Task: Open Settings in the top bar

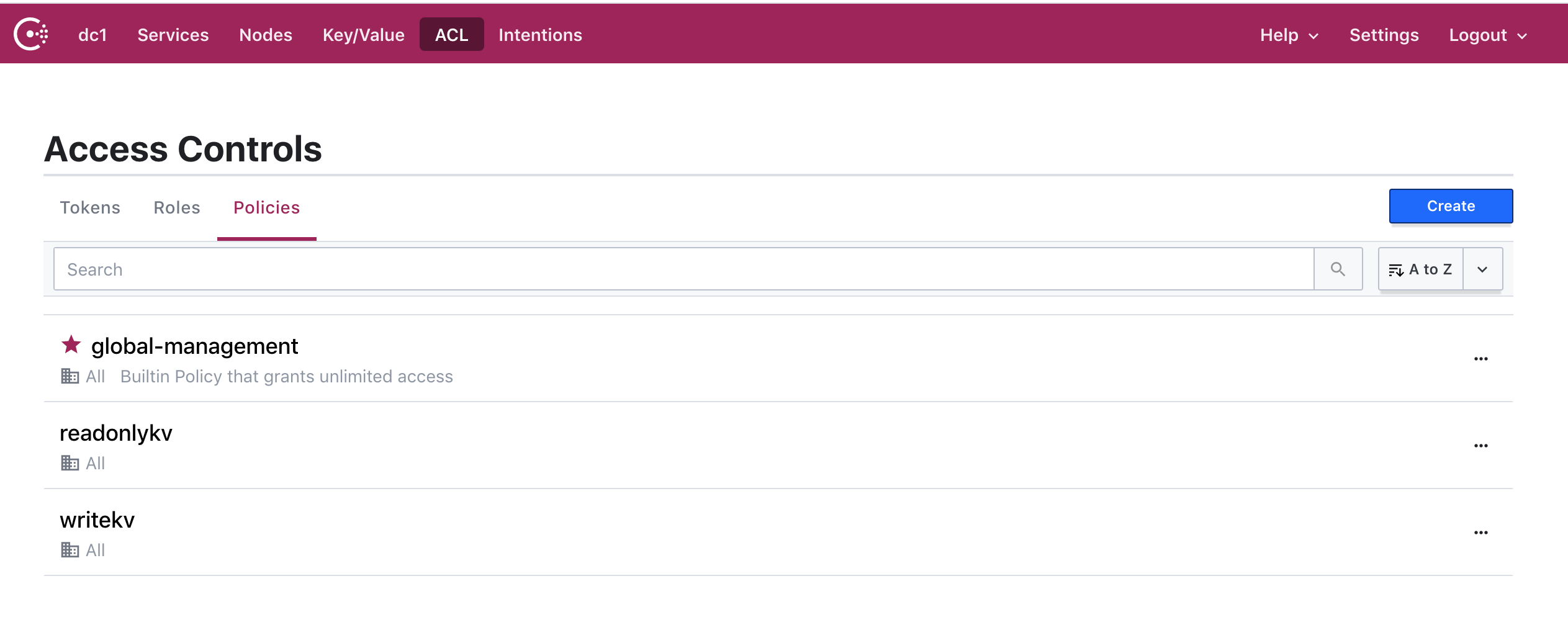Action: click(x=1384, y=35)
